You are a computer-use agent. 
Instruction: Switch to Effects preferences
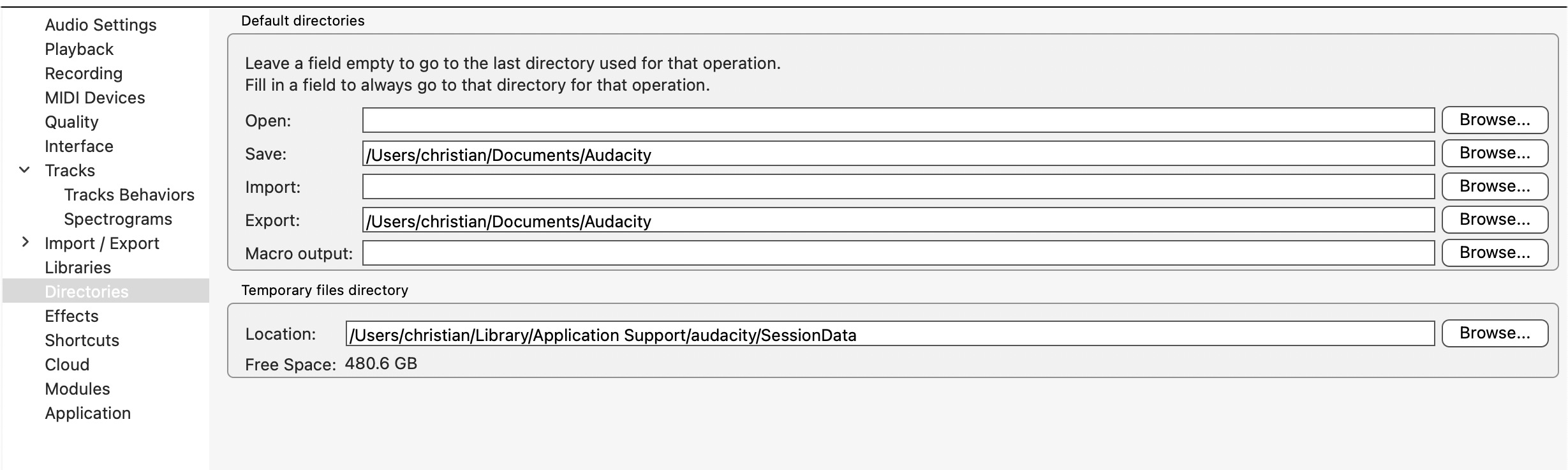(x=71, y=316)
